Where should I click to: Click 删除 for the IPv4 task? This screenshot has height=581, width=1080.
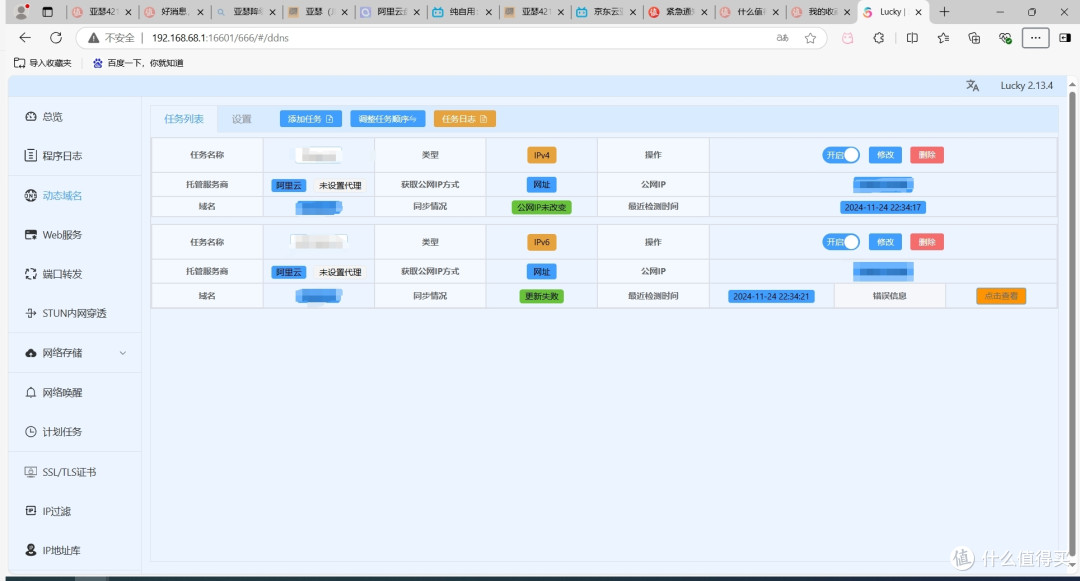(926, 155)
